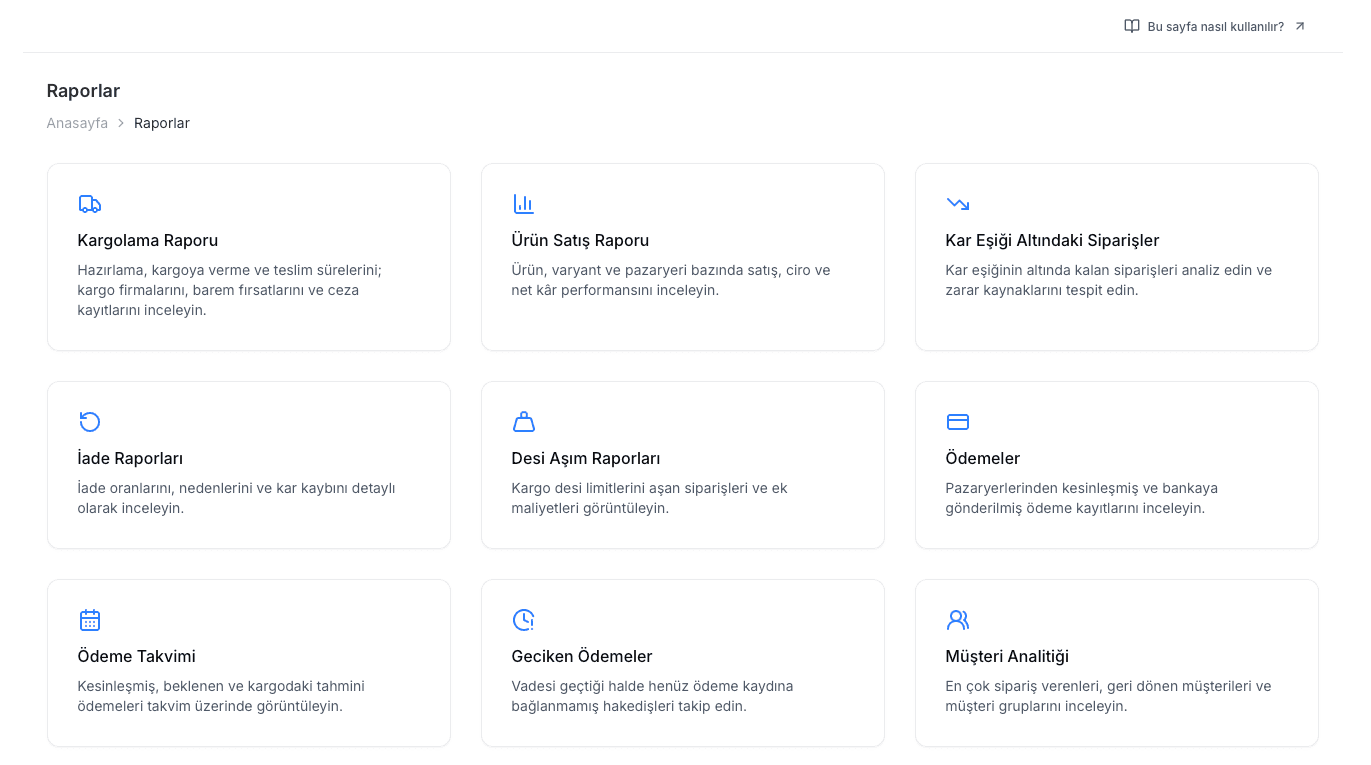Click the Raporlar breadcrumb item

(162, 123)
